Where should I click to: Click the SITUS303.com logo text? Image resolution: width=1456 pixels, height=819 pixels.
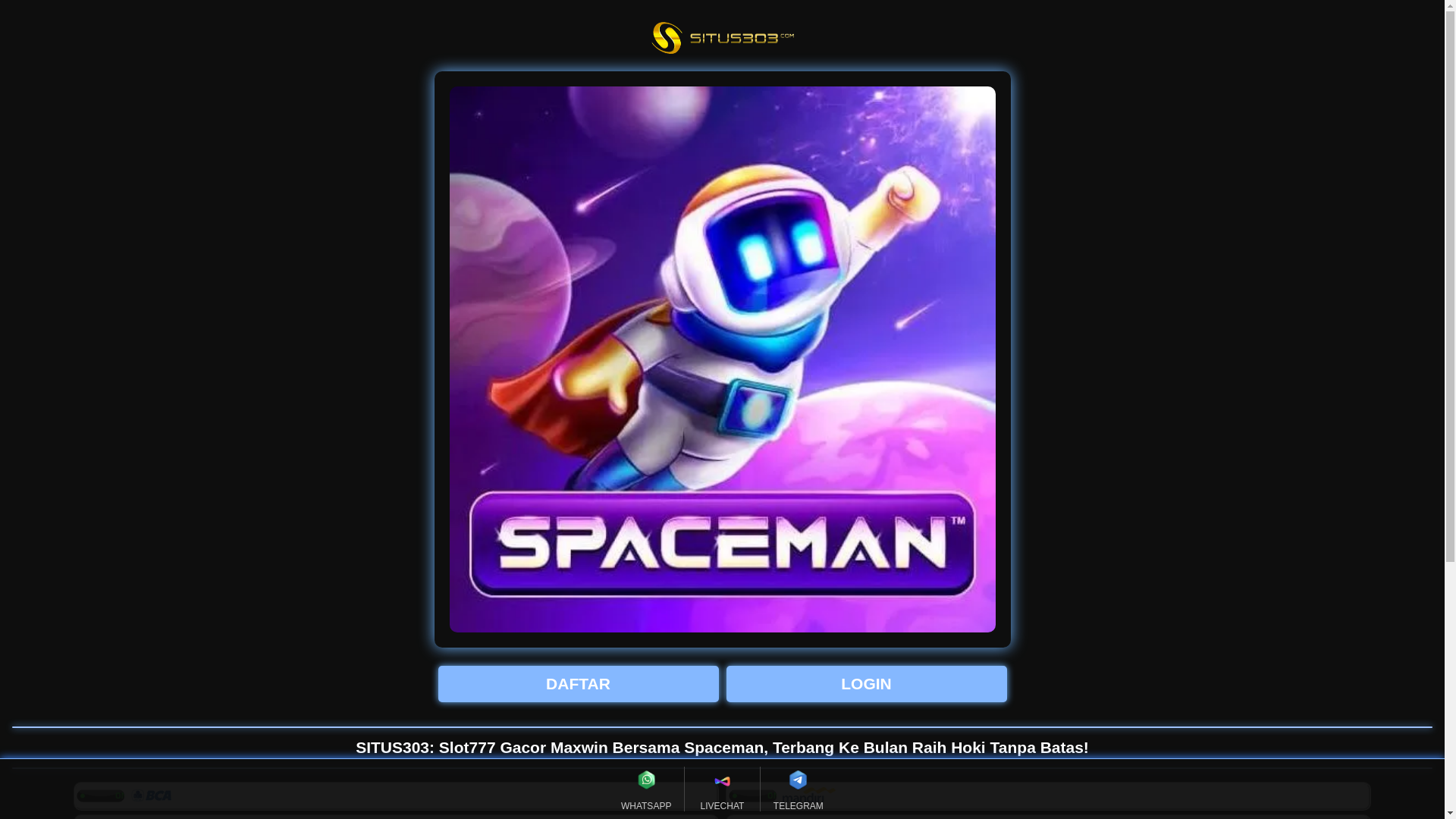point(742,38)
